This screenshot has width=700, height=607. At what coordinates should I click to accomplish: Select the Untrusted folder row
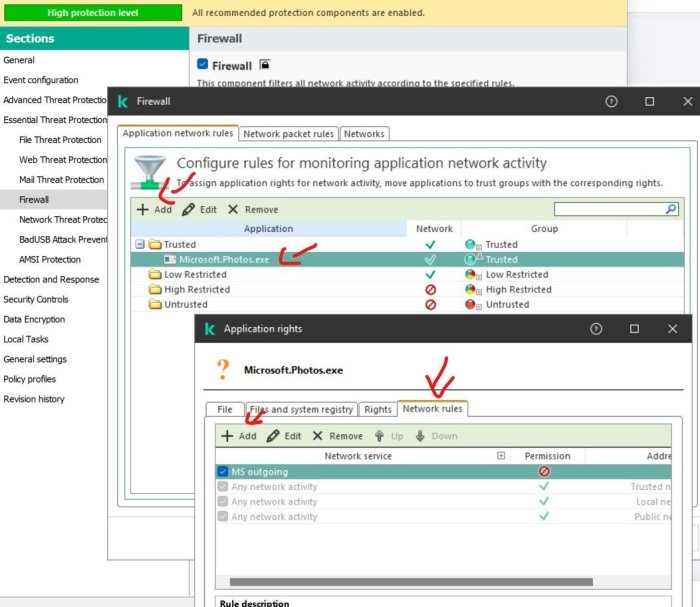[407, 304]
